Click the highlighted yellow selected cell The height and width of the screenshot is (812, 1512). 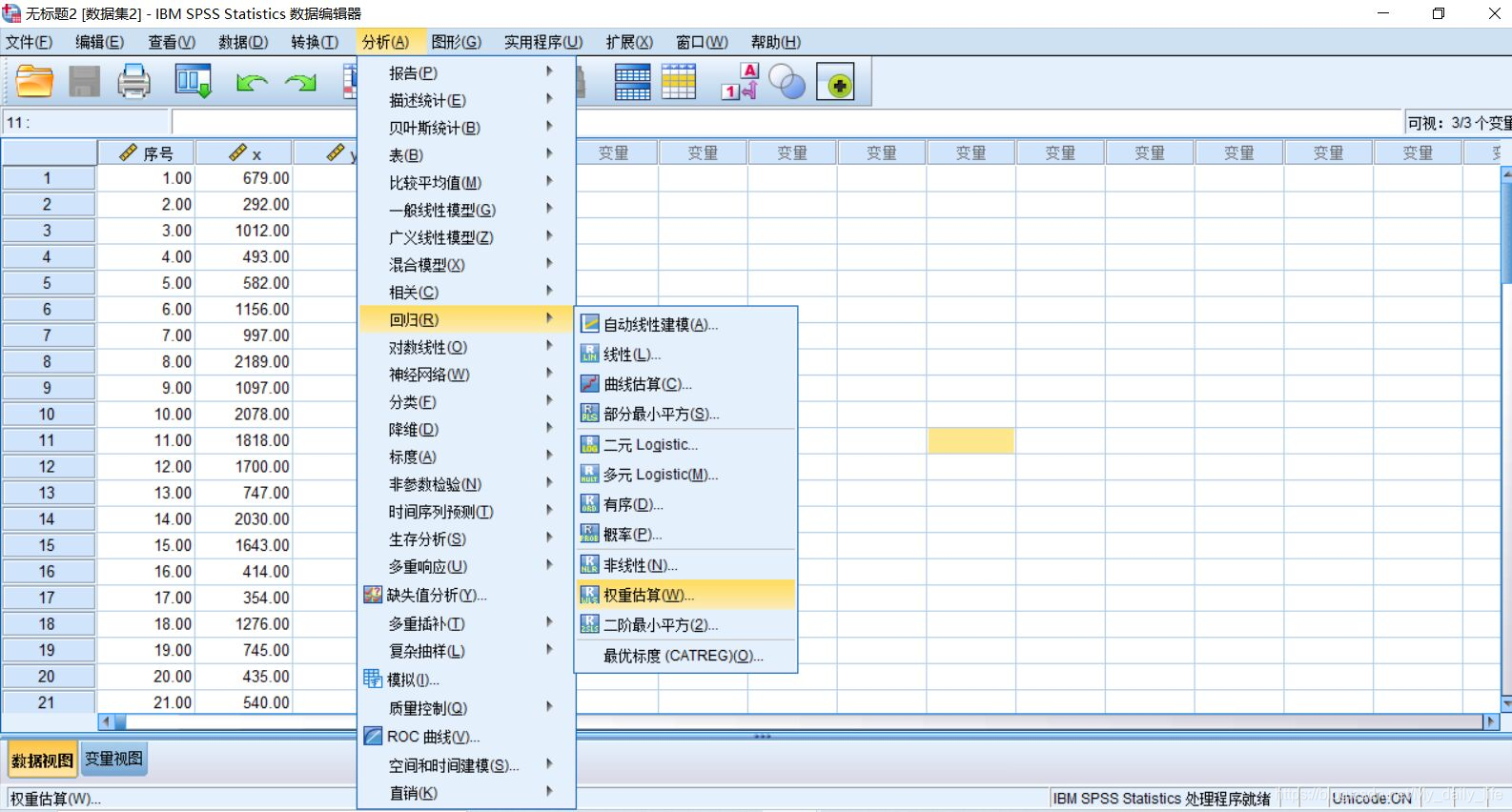point(971,440)
